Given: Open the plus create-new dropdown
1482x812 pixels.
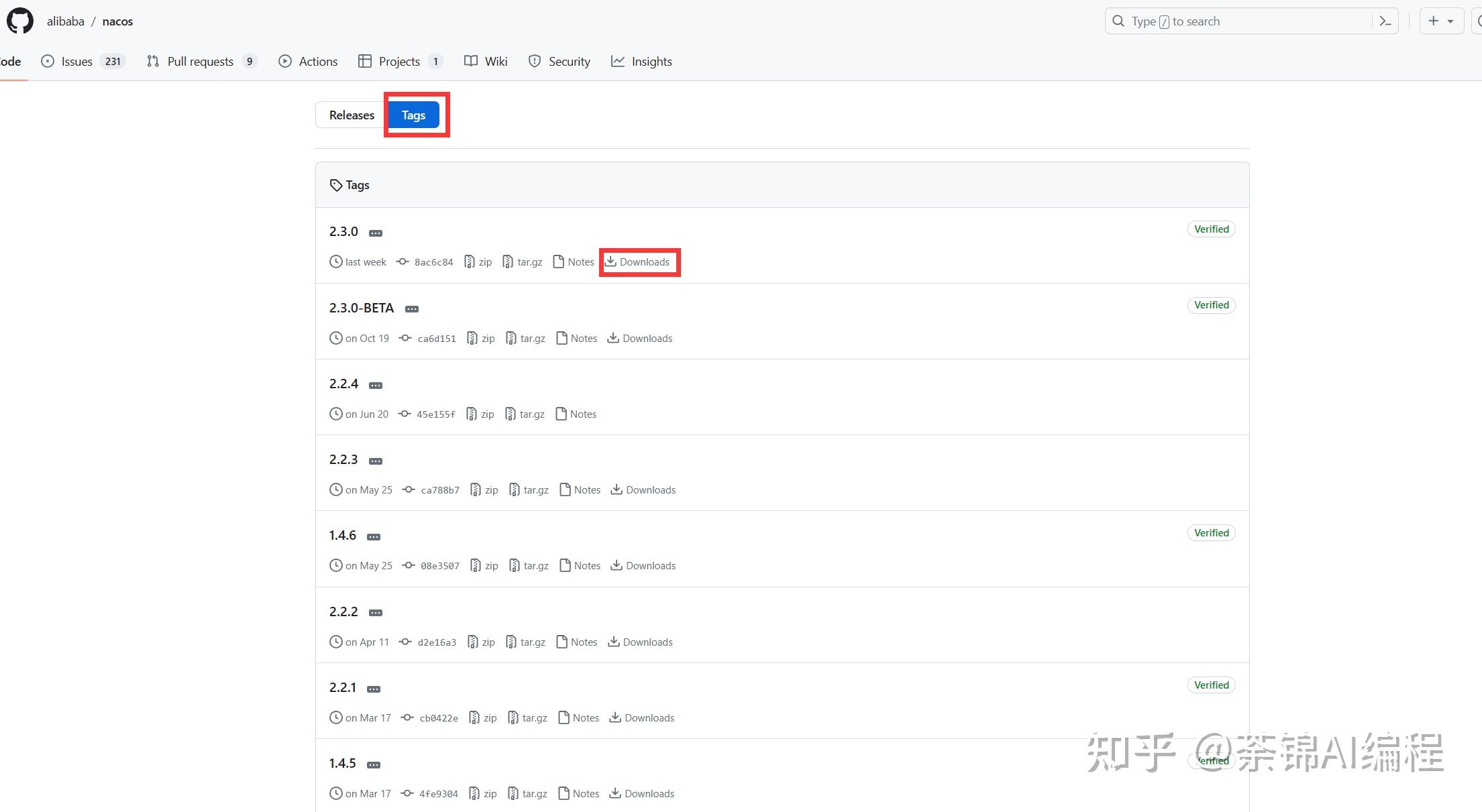Looking at the screenshot, I should click(x=1440, y=21).
